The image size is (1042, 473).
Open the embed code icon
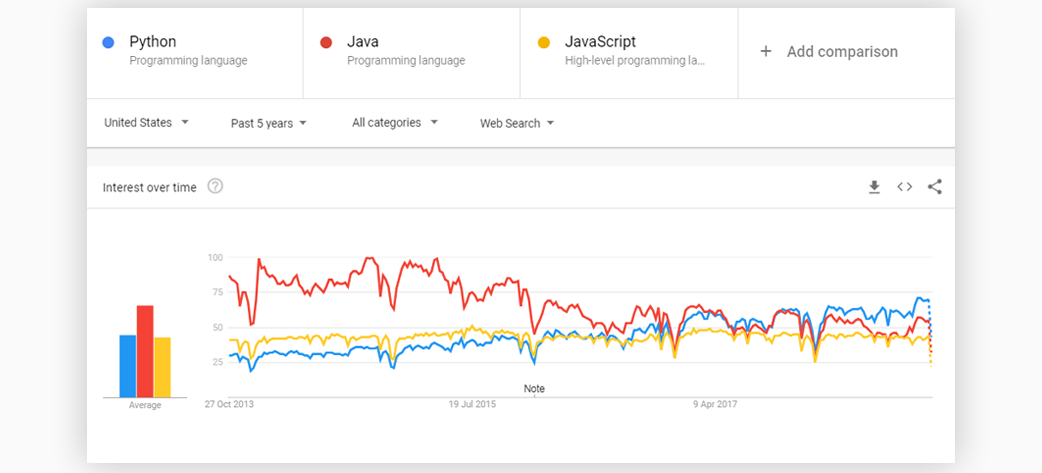pos(904,187)
